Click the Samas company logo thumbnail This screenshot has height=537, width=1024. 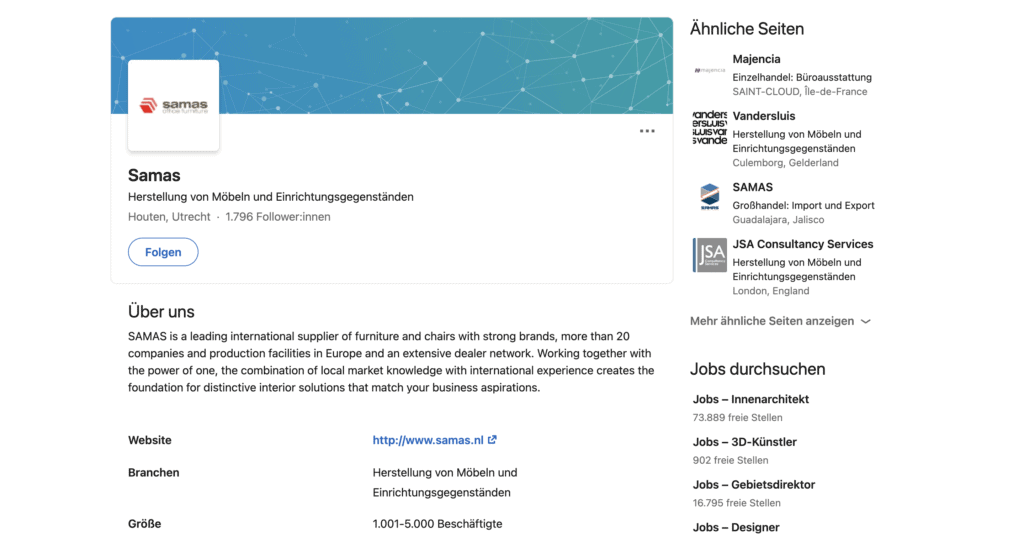click(x=174, y=105)
